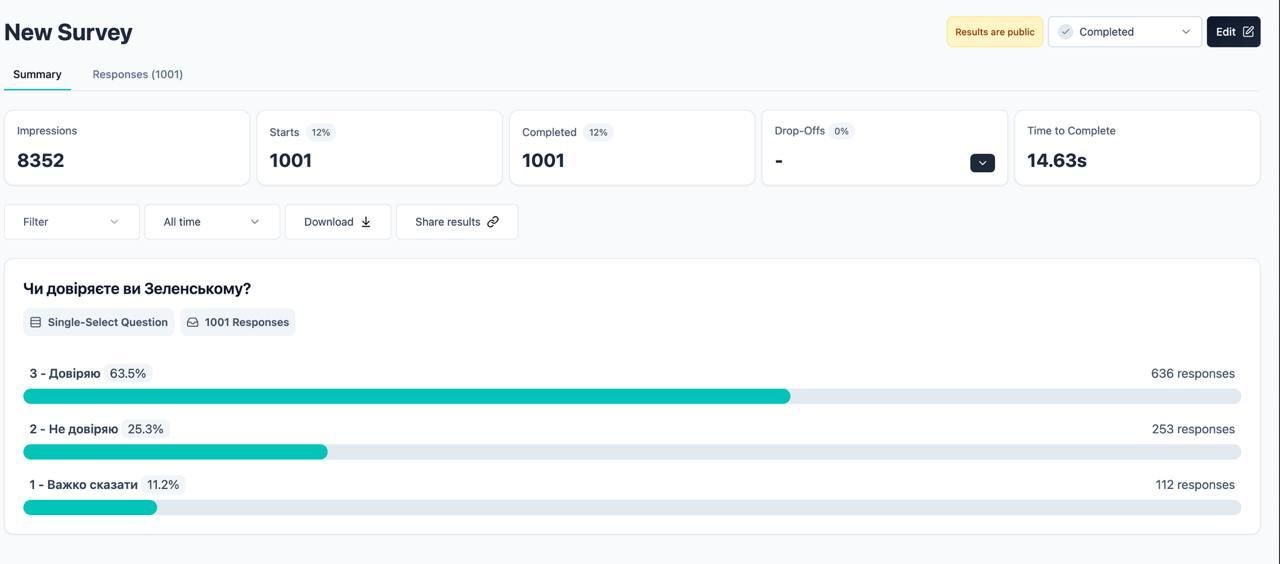This screenshot has width=1280, height=564.
Task: Click the Важко сказати 11.2% bar
Action: pos(90,508)
